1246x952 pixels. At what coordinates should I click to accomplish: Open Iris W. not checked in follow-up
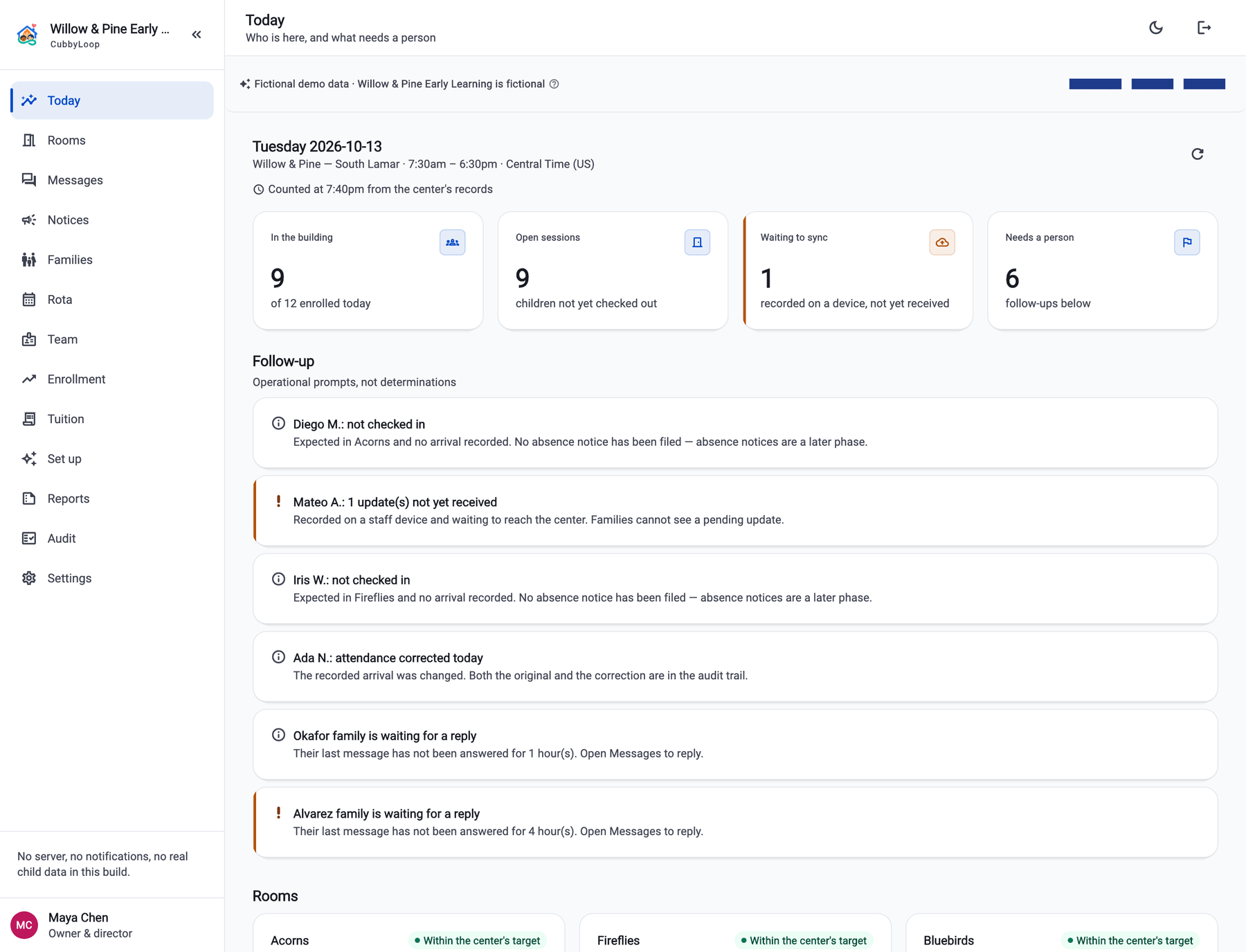click(735, 589)
